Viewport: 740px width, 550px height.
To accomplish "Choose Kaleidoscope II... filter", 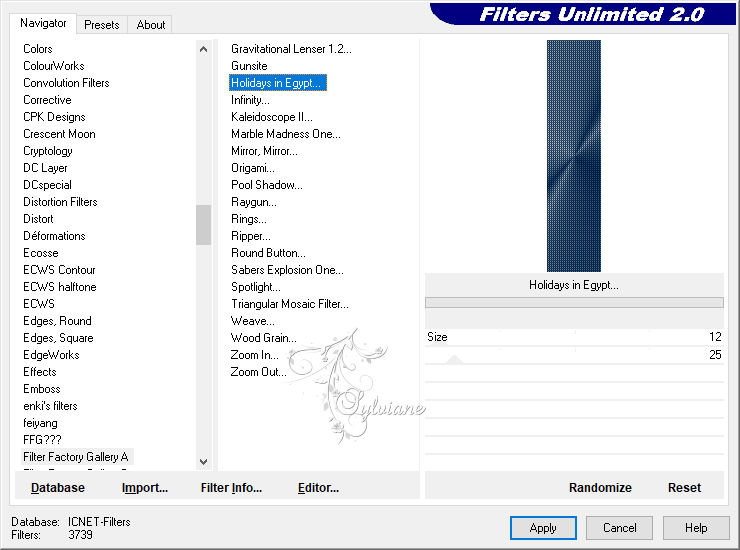I will (x=271, y=117).
